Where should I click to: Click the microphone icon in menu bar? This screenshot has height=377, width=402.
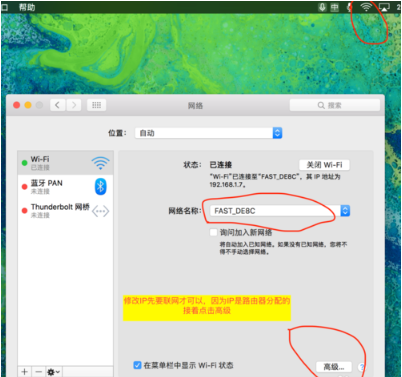(322, 7)
